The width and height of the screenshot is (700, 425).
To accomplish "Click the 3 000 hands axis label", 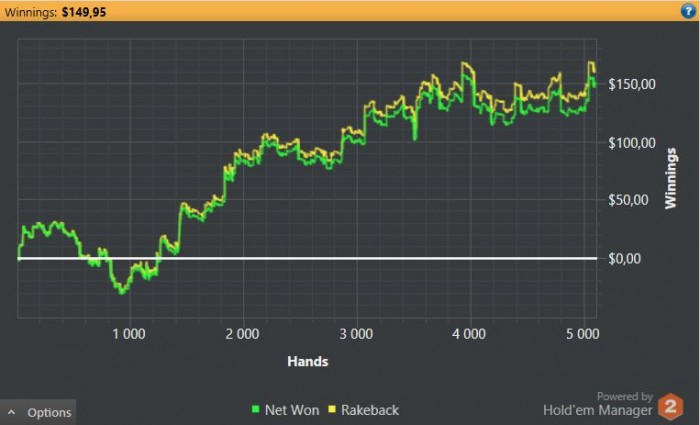I will coord(356,334).
